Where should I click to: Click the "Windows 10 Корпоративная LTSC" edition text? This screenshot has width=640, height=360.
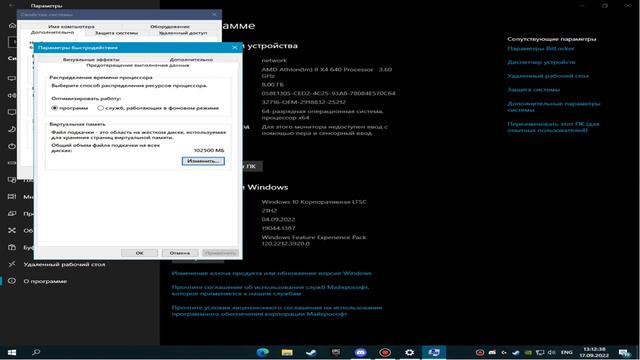point(314,202)
